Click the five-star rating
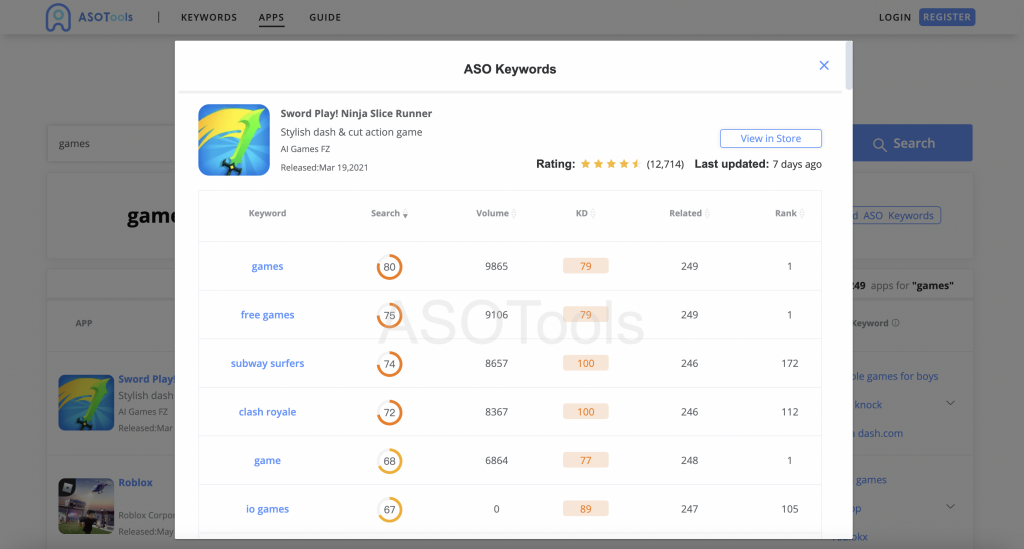Image resolution: width=1024 pixels, height=549 pixels. pyautogui.click(x=610, y=164)
